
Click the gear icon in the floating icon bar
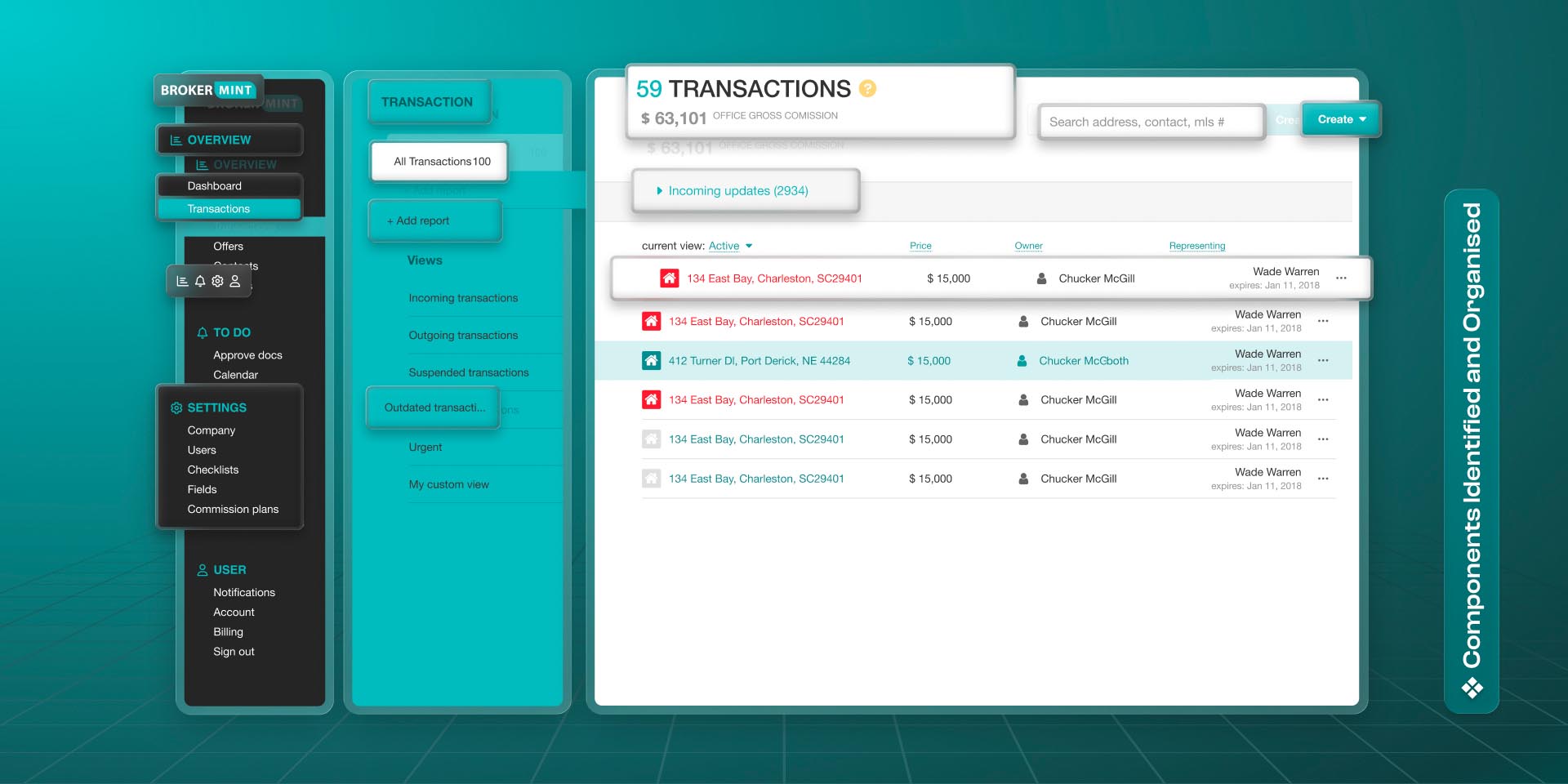(217, 281)
